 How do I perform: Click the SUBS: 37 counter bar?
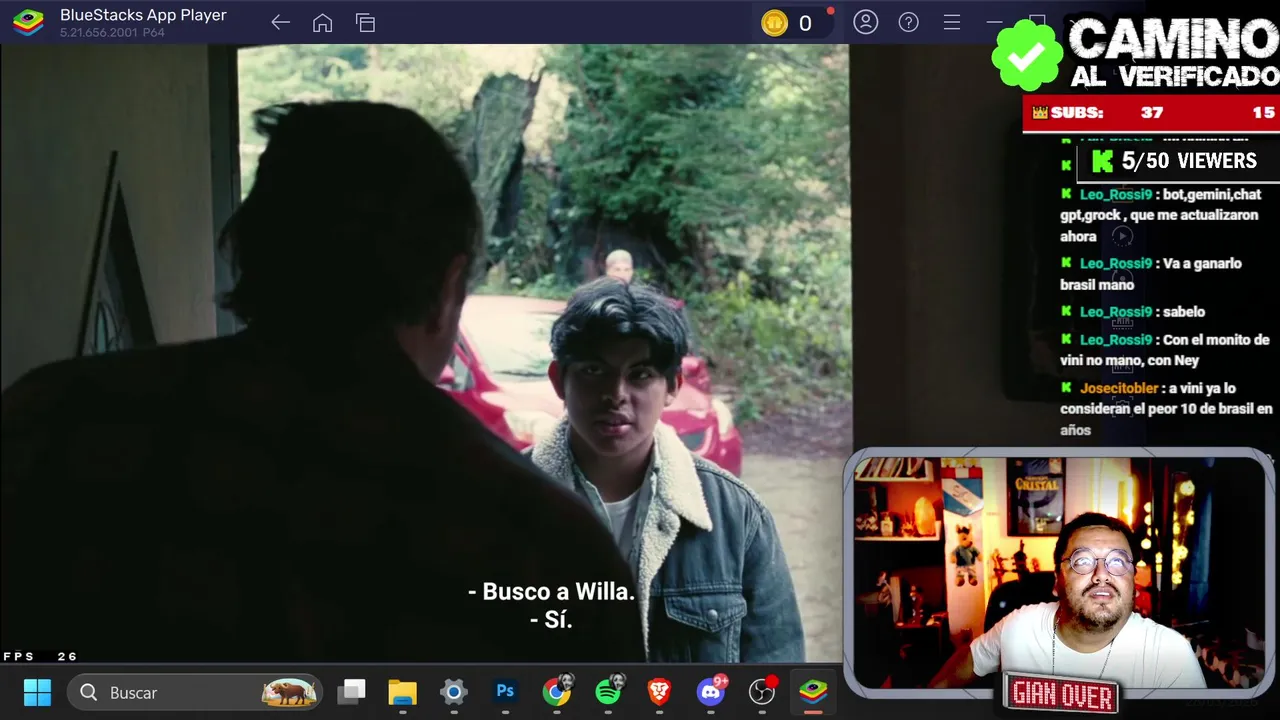(1151, 113)
